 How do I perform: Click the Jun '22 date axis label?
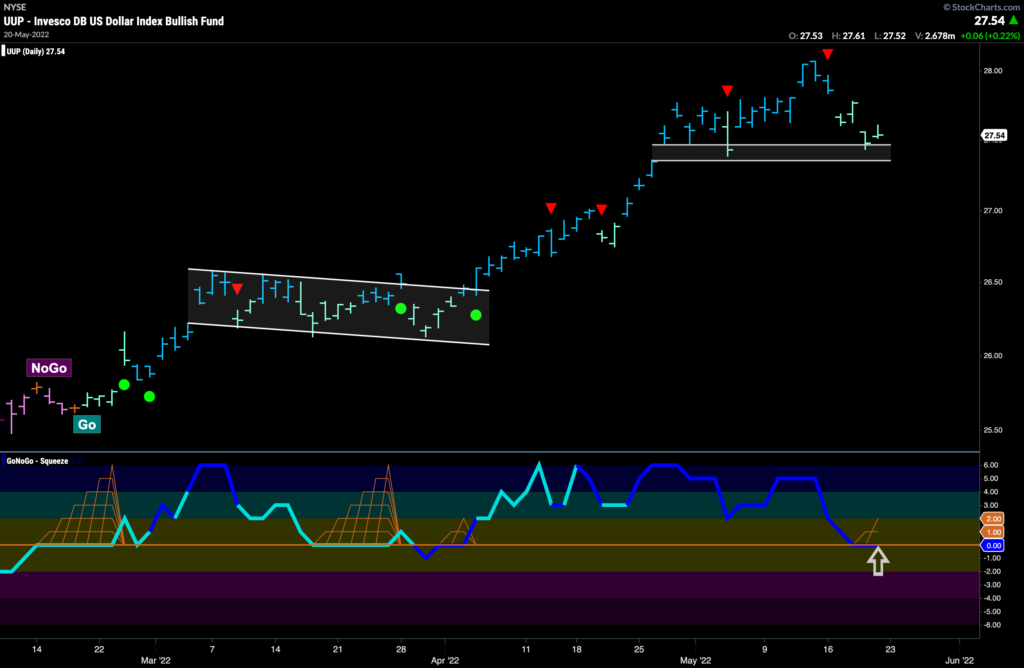tap(959, 660)
